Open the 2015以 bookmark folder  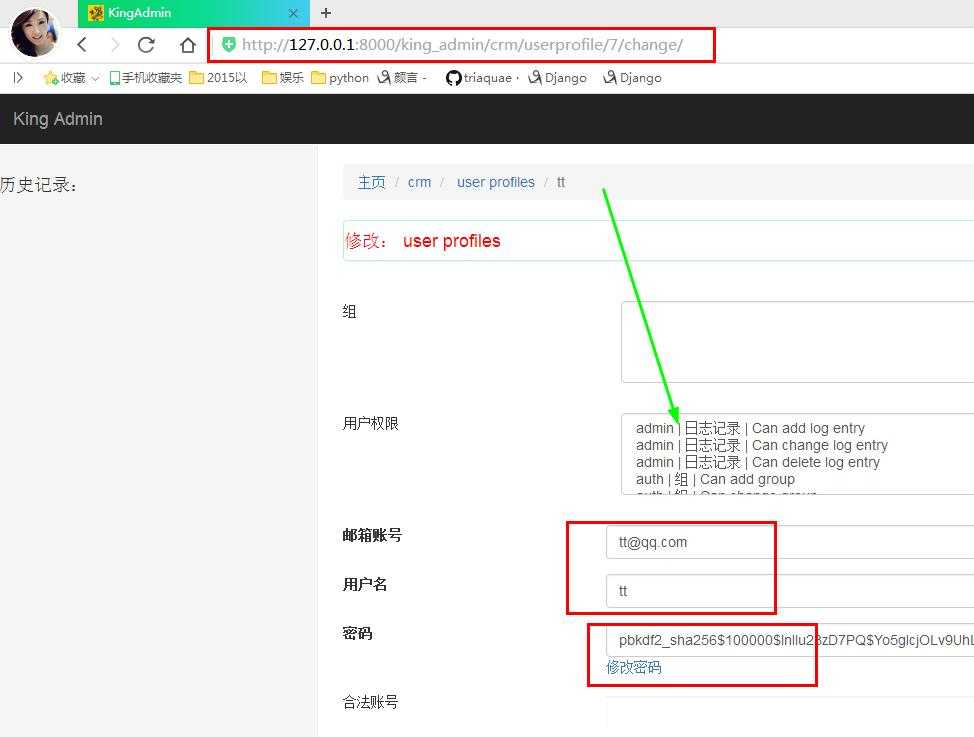pos(218,78)
